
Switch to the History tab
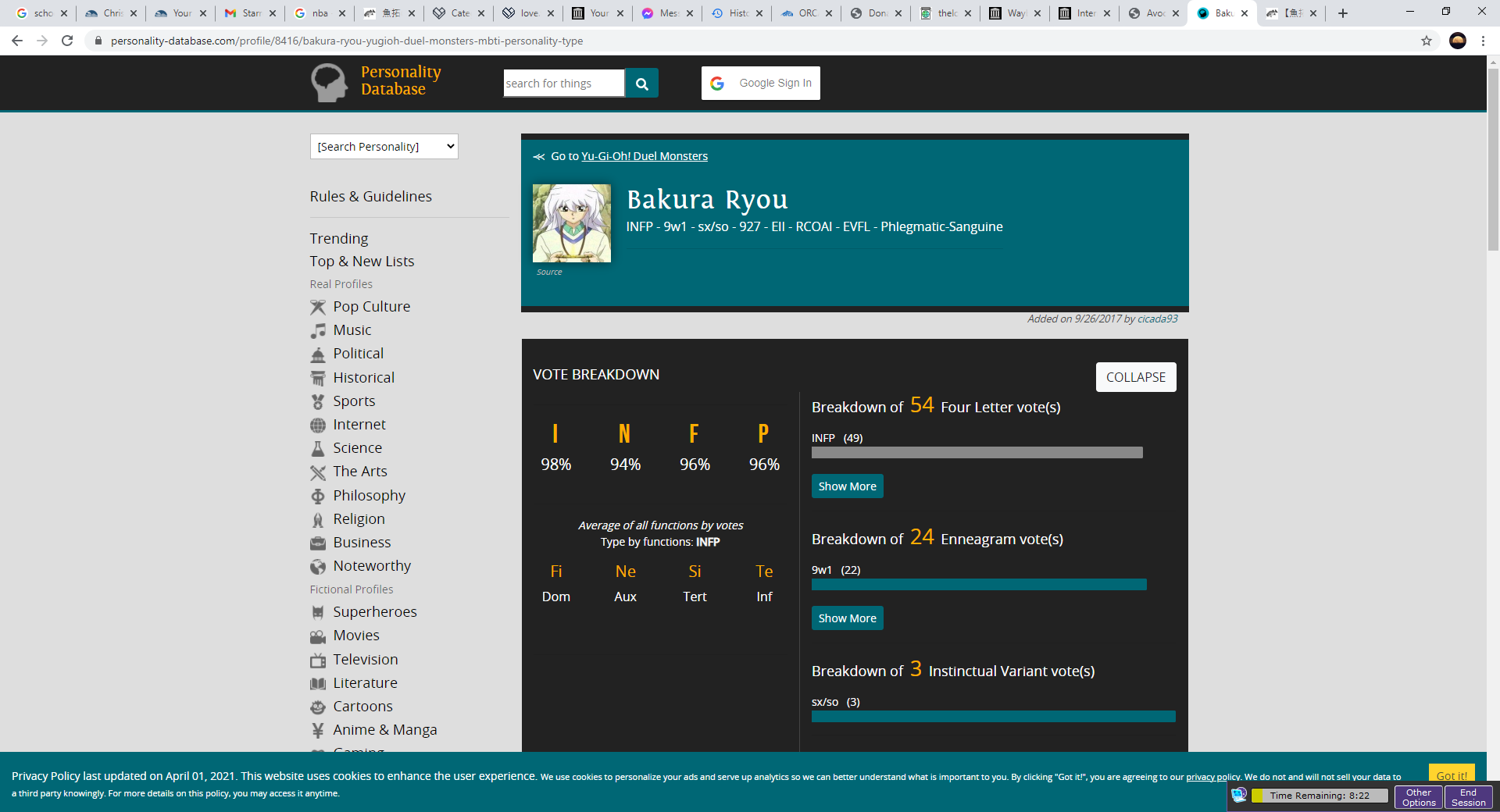pos(736,13)
